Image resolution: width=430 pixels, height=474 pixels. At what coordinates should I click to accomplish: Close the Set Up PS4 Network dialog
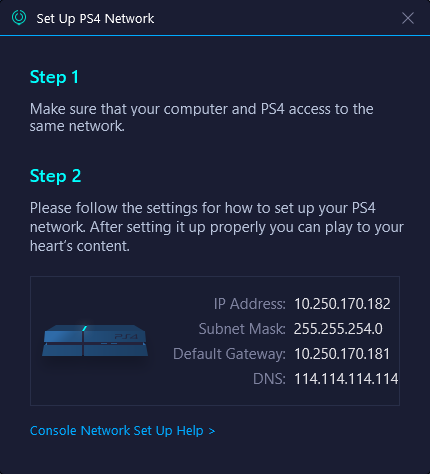tap(408, 18)
